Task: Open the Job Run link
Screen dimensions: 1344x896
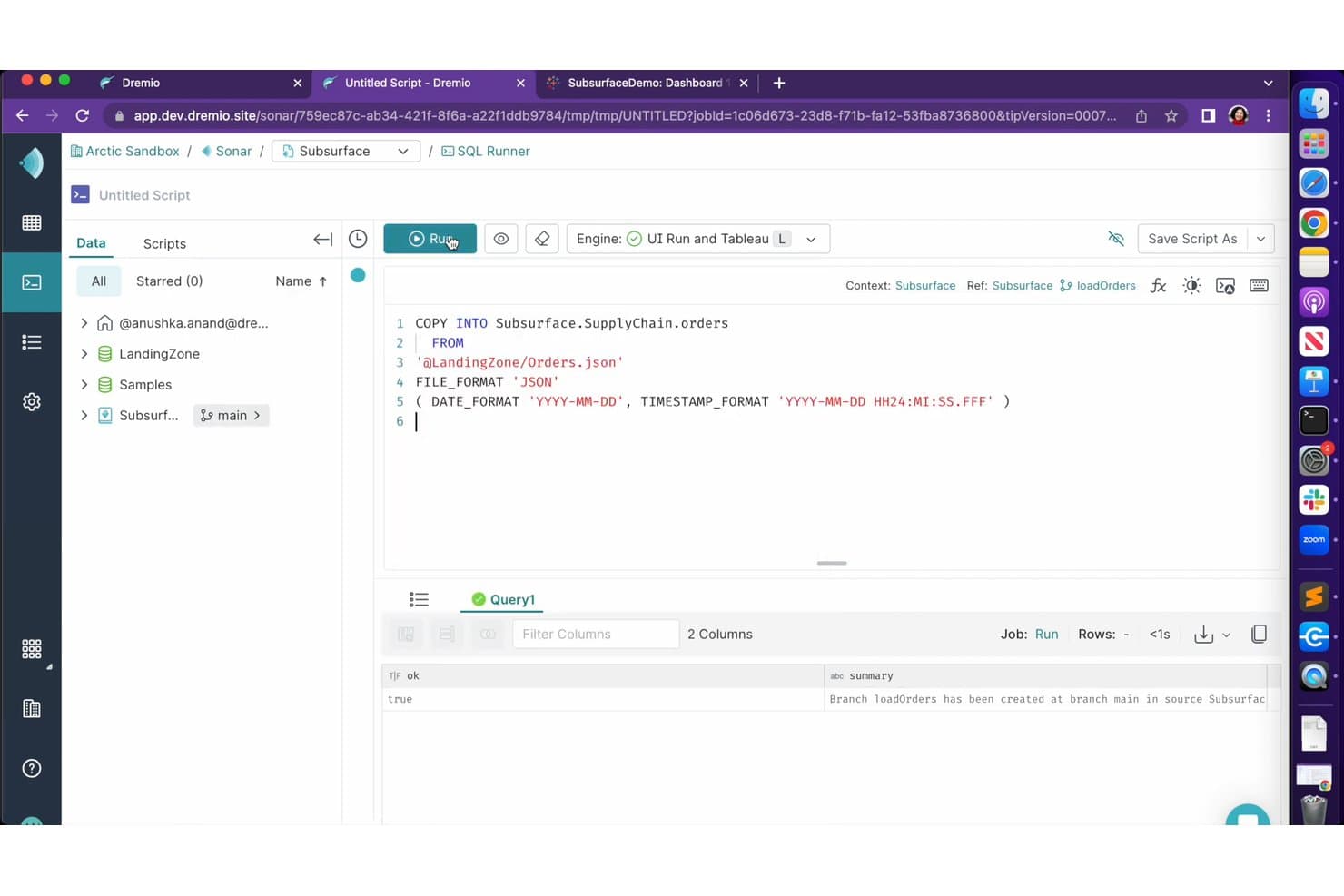Action: click(1046, 635)
